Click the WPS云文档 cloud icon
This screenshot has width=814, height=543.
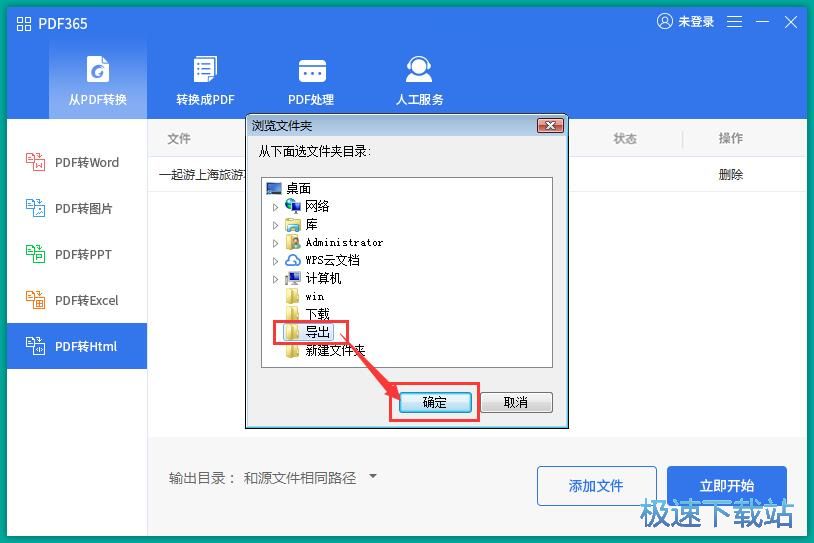(293, 260)
